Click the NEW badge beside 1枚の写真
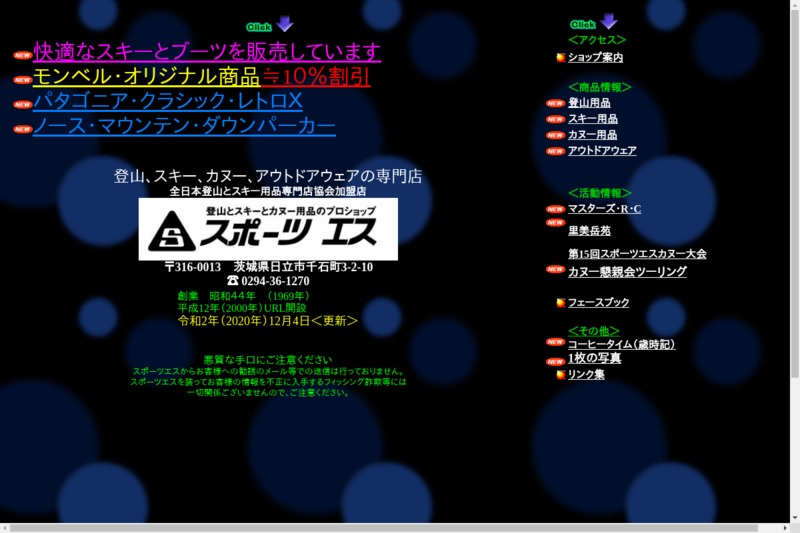 555,362
